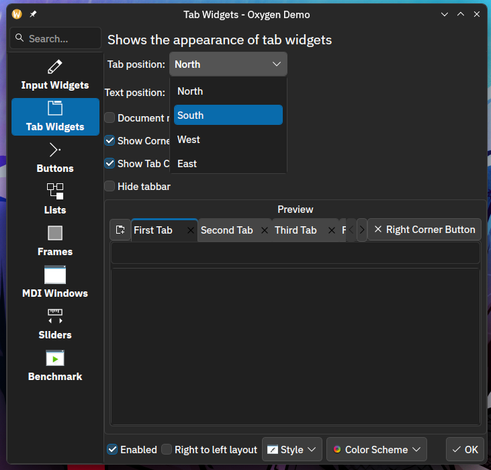Open the MDI Windows page icon
491x470 pixels.
point(55,275)
